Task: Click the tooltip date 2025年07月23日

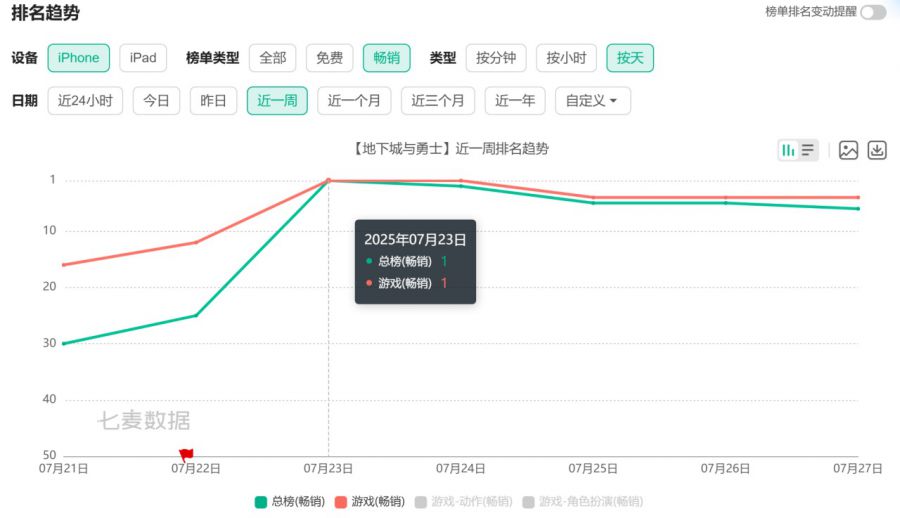Action: (415, 239)
